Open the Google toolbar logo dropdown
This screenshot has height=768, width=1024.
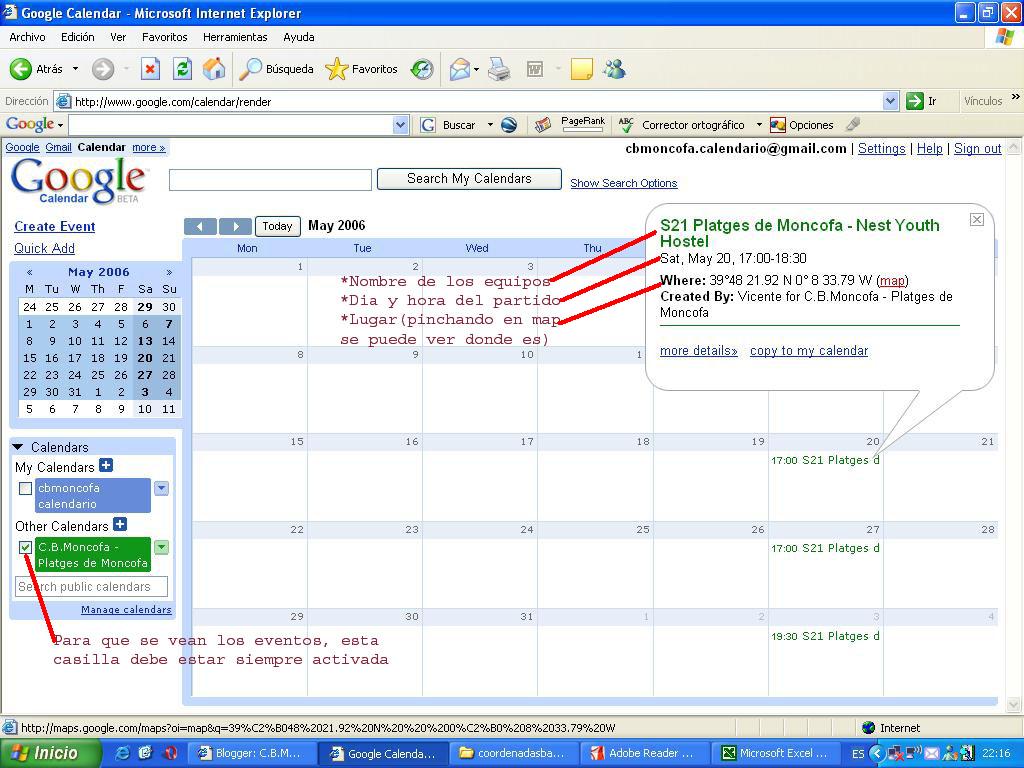click(61, 125)
